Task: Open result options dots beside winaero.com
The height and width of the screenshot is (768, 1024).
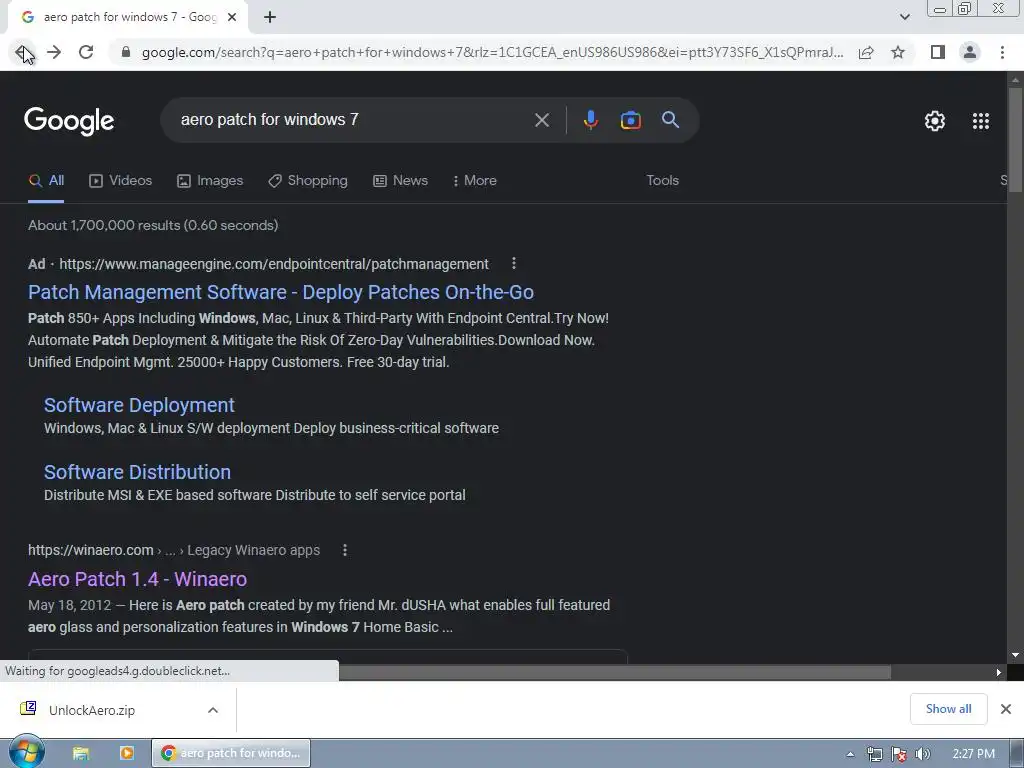Action: coord(345,550)
